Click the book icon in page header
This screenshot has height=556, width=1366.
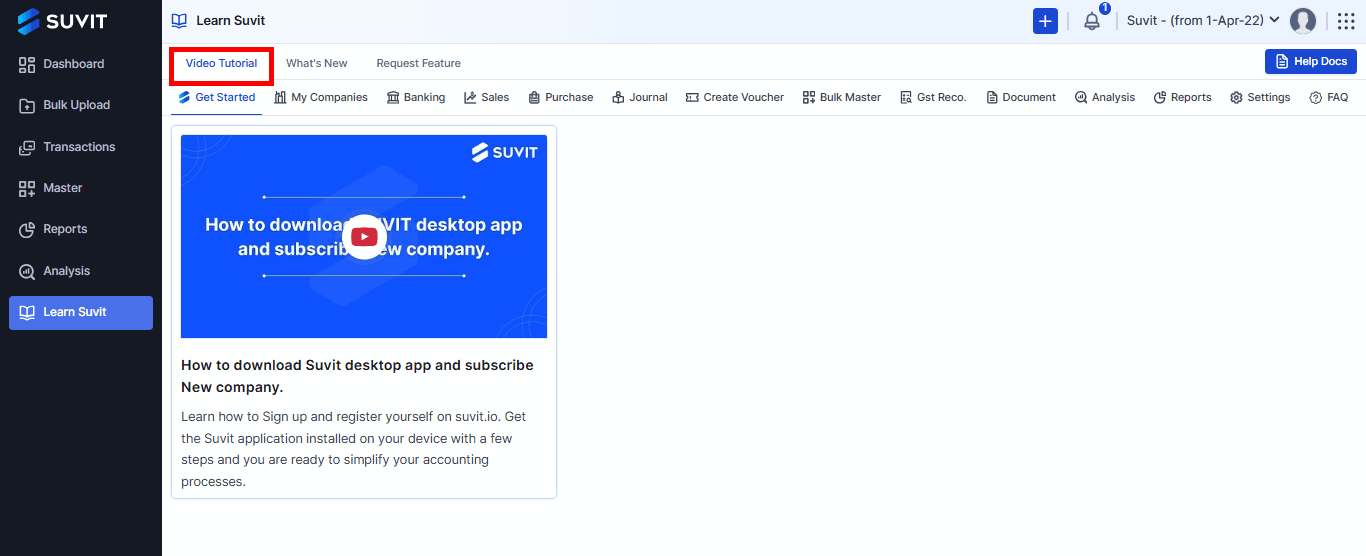[x=179, y=20]
